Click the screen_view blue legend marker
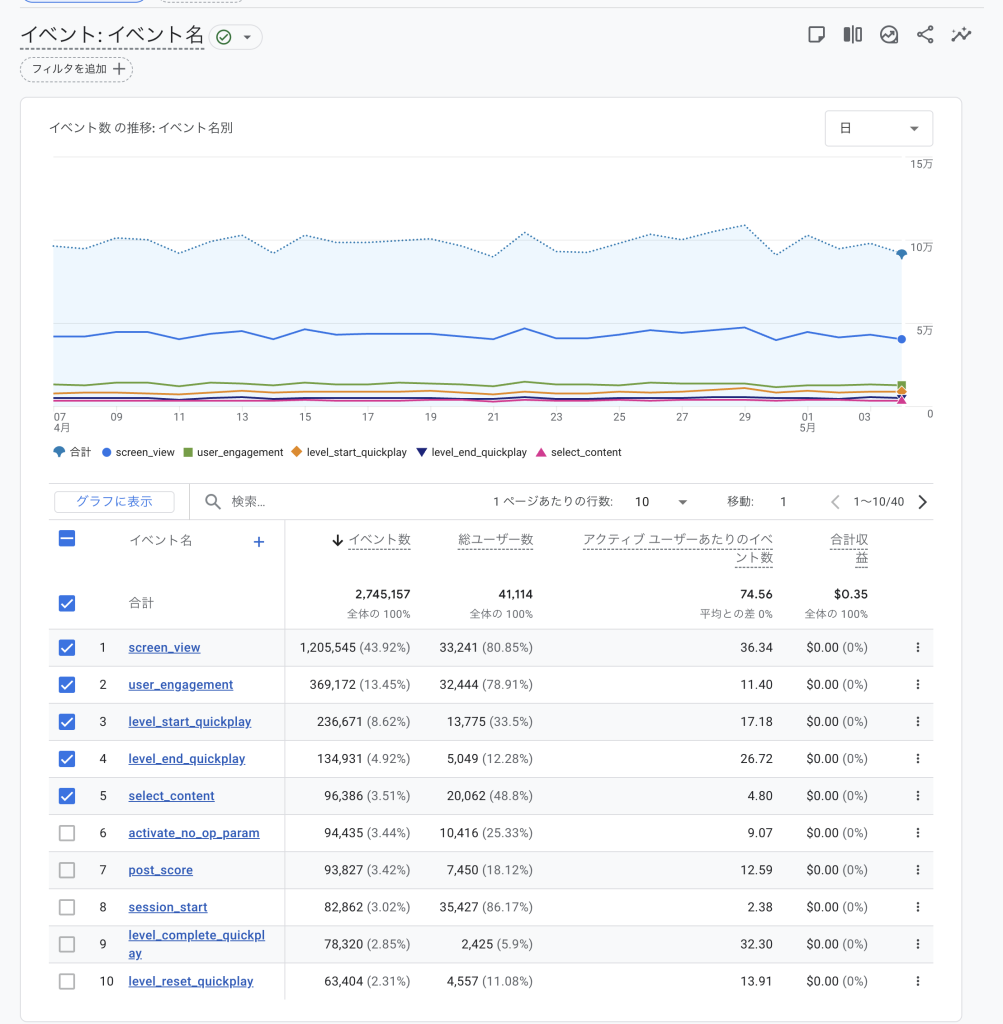This screenshot has width=1003, height=1024. pos(106,452)
